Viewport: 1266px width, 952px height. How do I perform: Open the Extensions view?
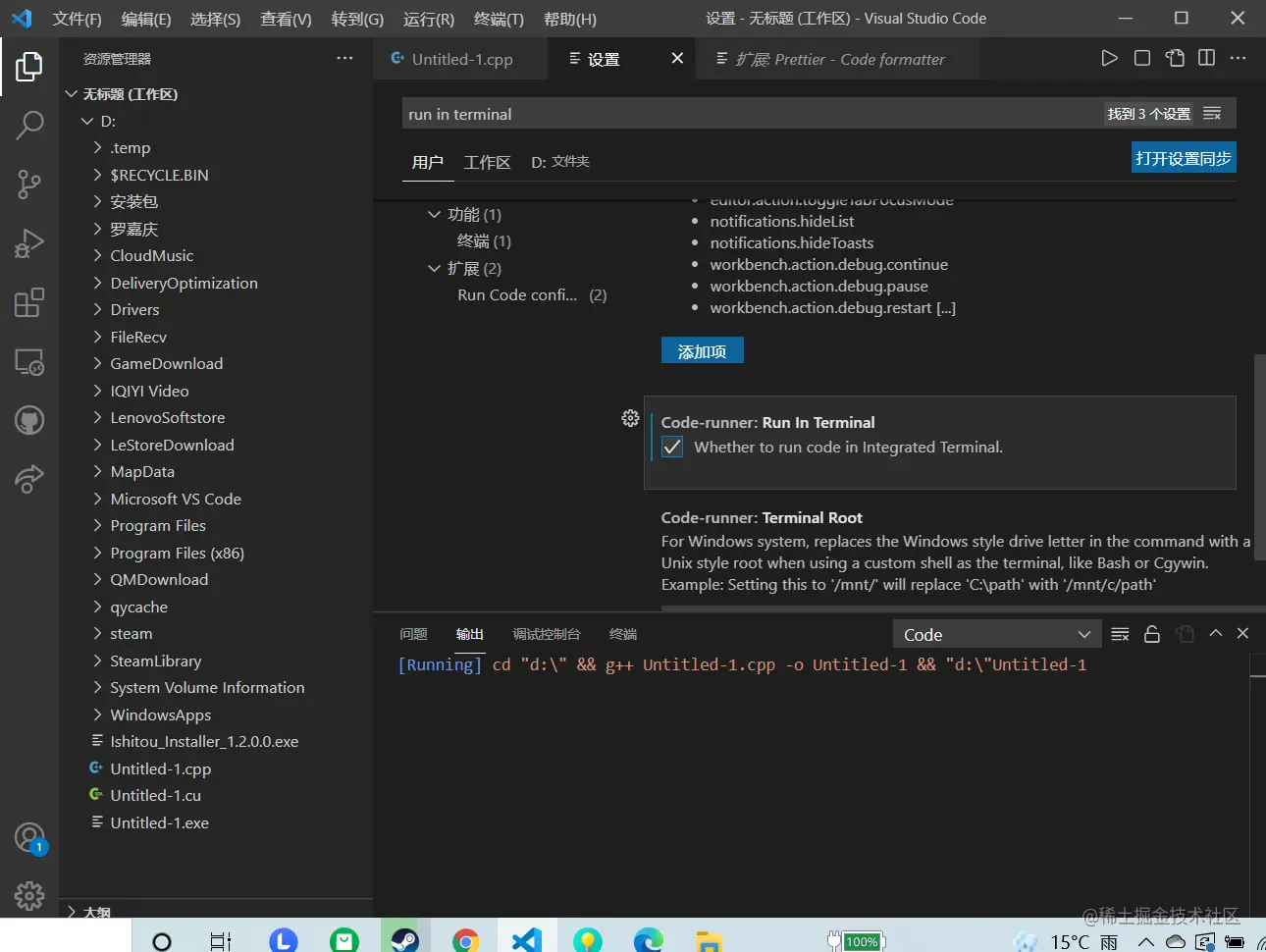(x=29, y=302)
